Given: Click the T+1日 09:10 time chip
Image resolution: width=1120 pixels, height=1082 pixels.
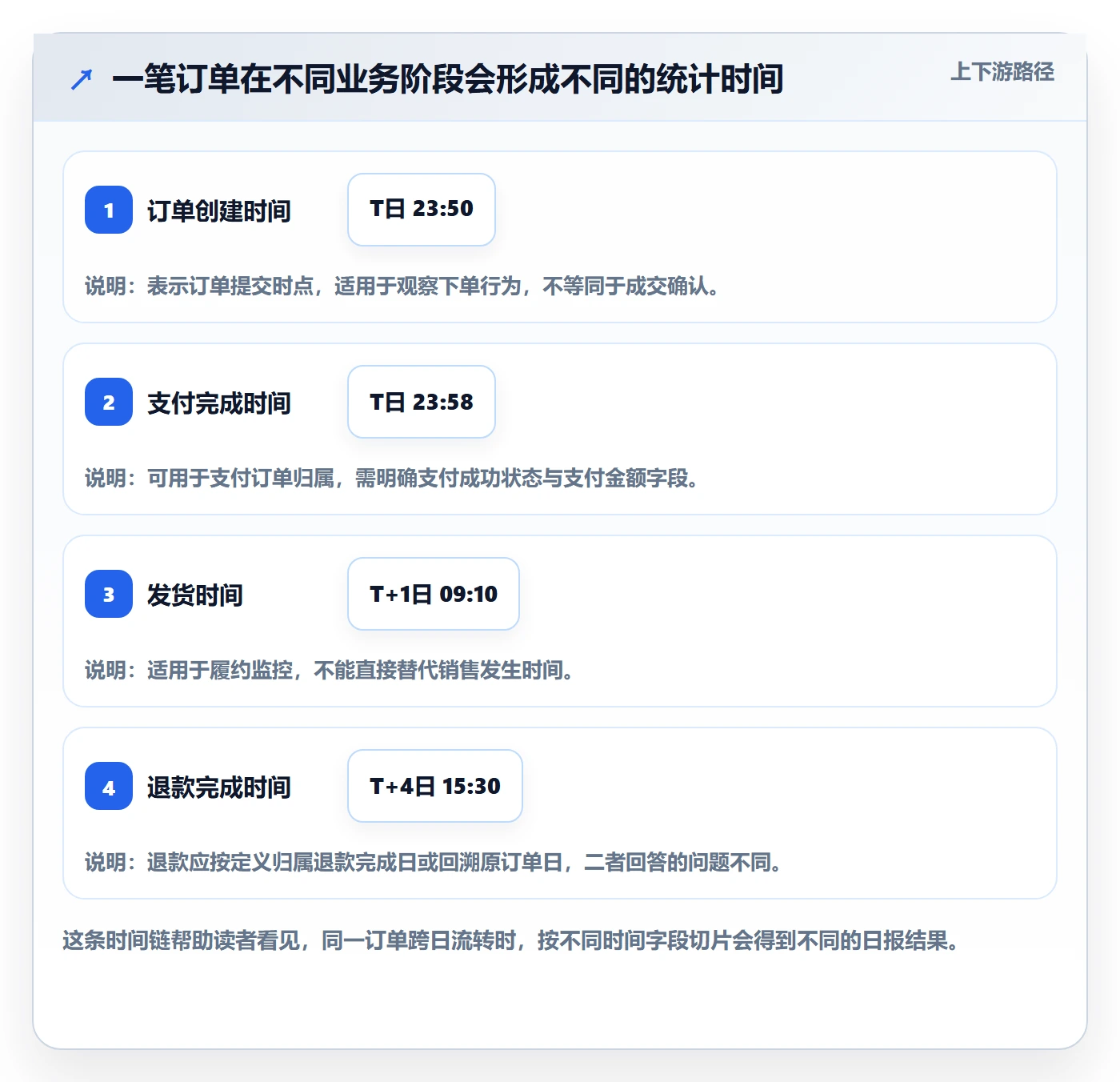Looking at the screenshot, I should (434, 594).
